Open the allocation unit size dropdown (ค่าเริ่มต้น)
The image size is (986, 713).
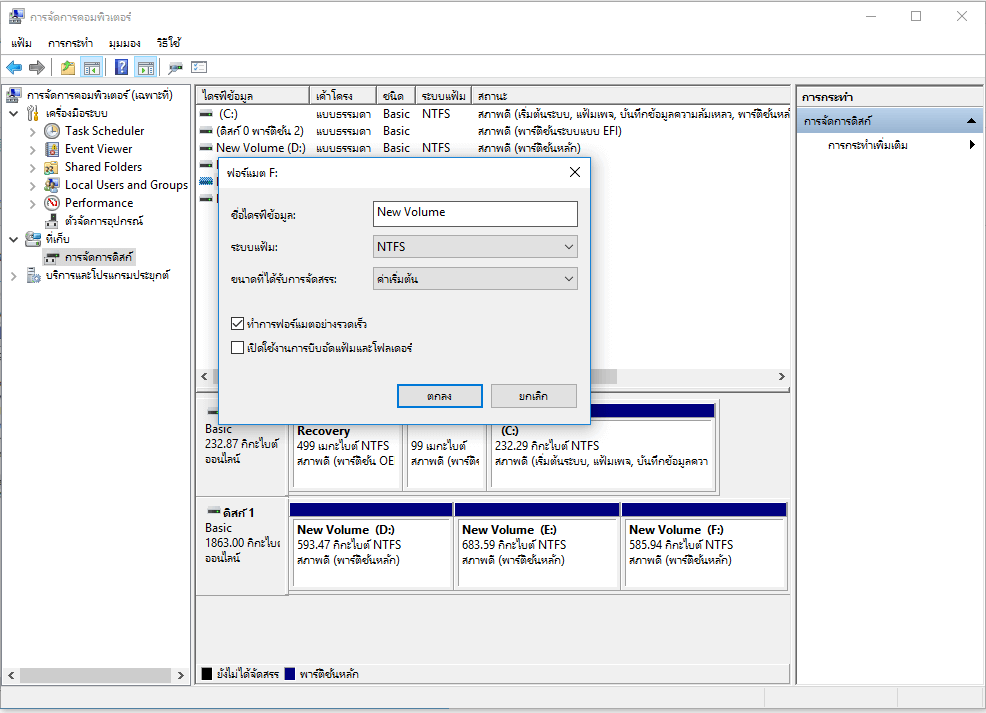click(475, 279)
